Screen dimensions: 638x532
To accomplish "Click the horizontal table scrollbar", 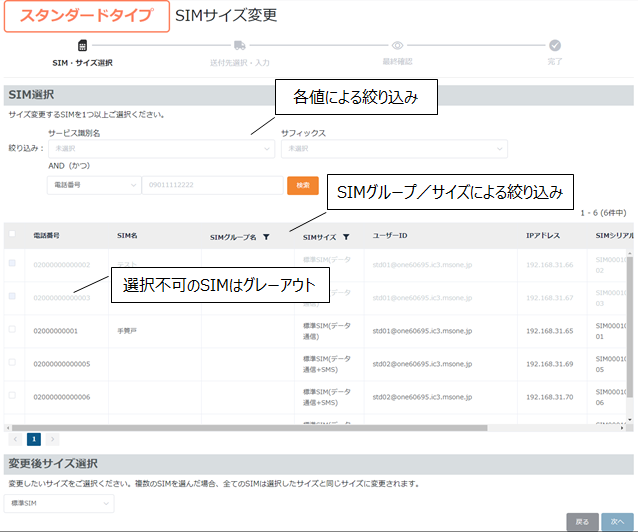I will (249, 428).
